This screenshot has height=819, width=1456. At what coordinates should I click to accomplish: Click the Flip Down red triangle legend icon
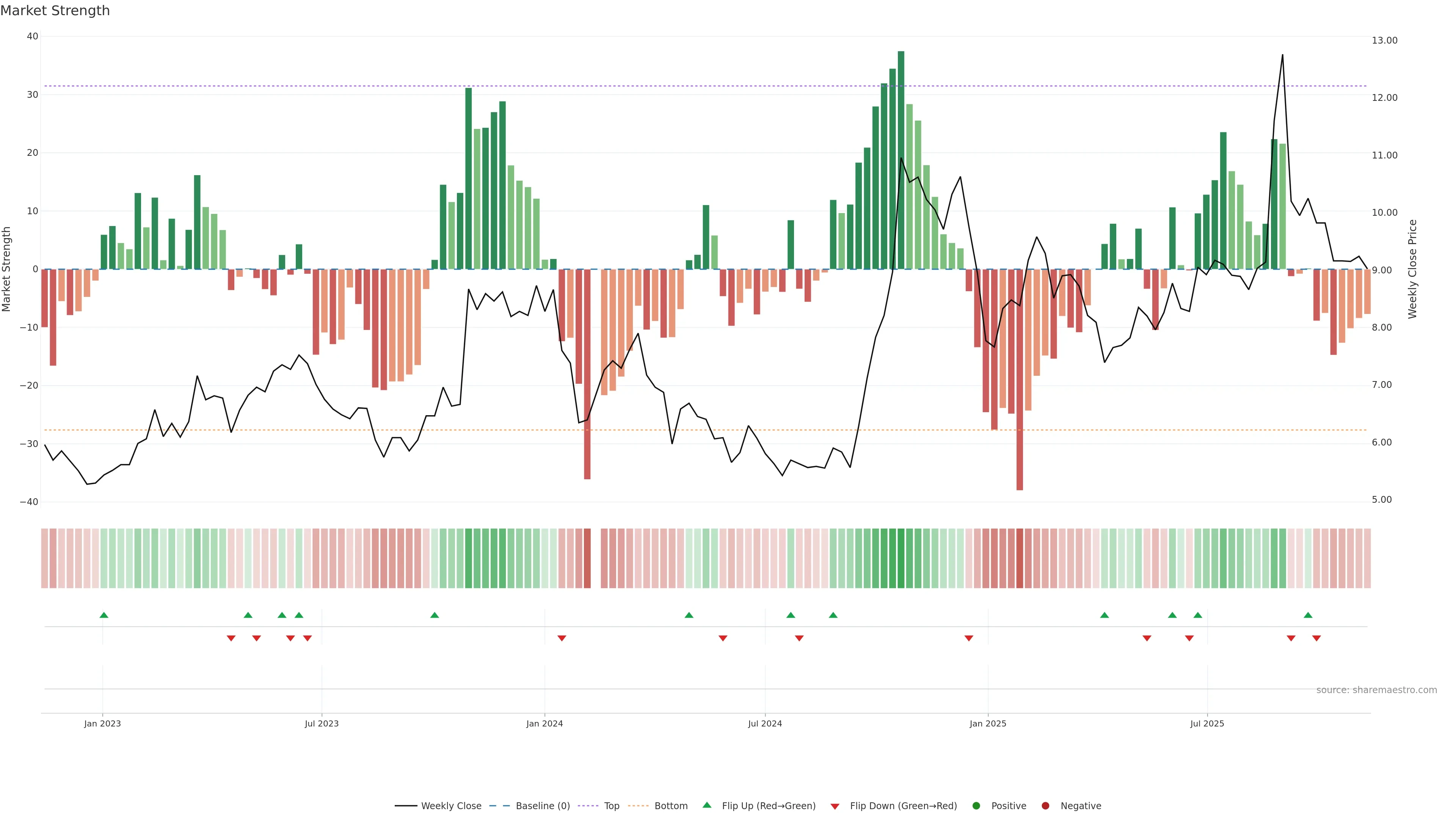pos(835,806)
